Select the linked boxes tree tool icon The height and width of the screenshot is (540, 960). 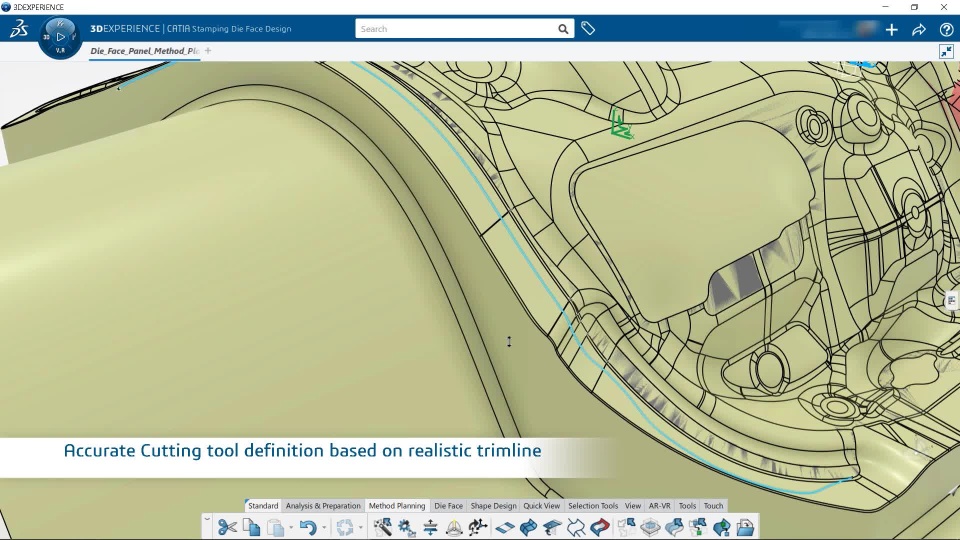698,527
